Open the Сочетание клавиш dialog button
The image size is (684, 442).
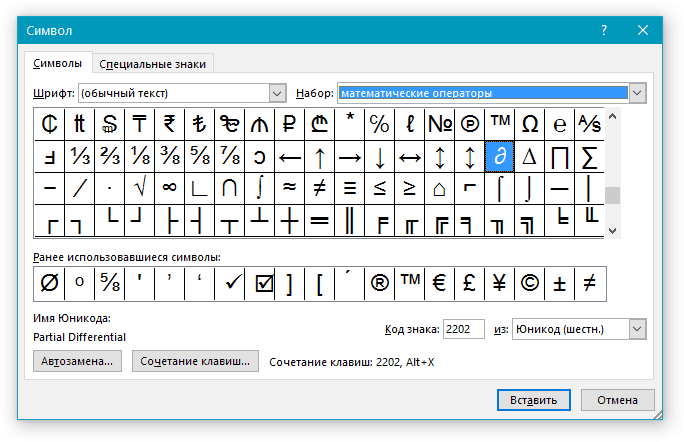pyautogui.click(x=195, y=361)
